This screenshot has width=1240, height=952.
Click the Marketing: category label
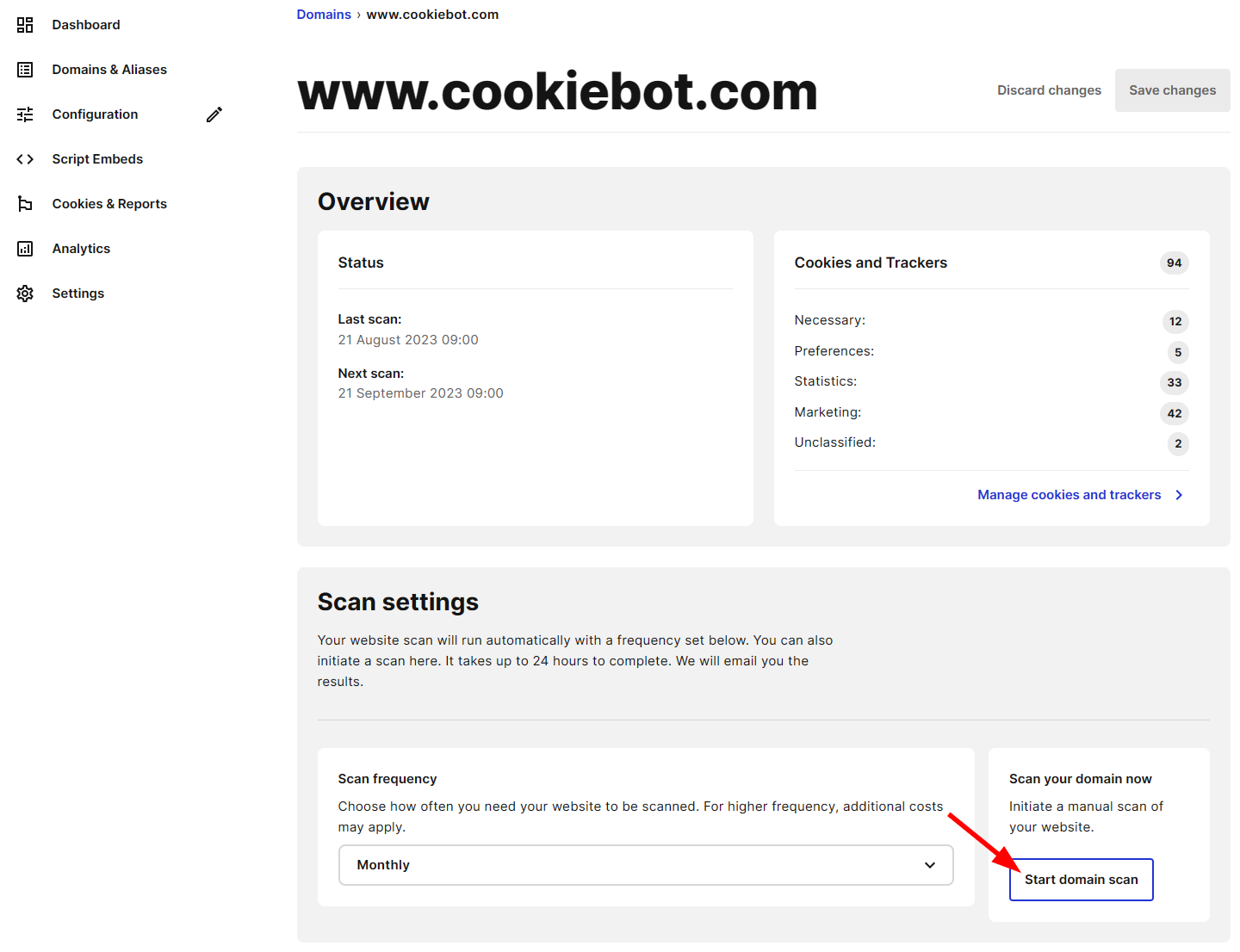828,412
